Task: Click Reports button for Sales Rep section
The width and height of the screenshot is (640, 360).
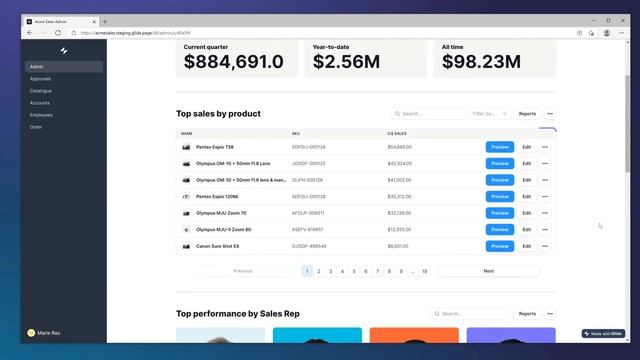Action: (x=527, y=314)
